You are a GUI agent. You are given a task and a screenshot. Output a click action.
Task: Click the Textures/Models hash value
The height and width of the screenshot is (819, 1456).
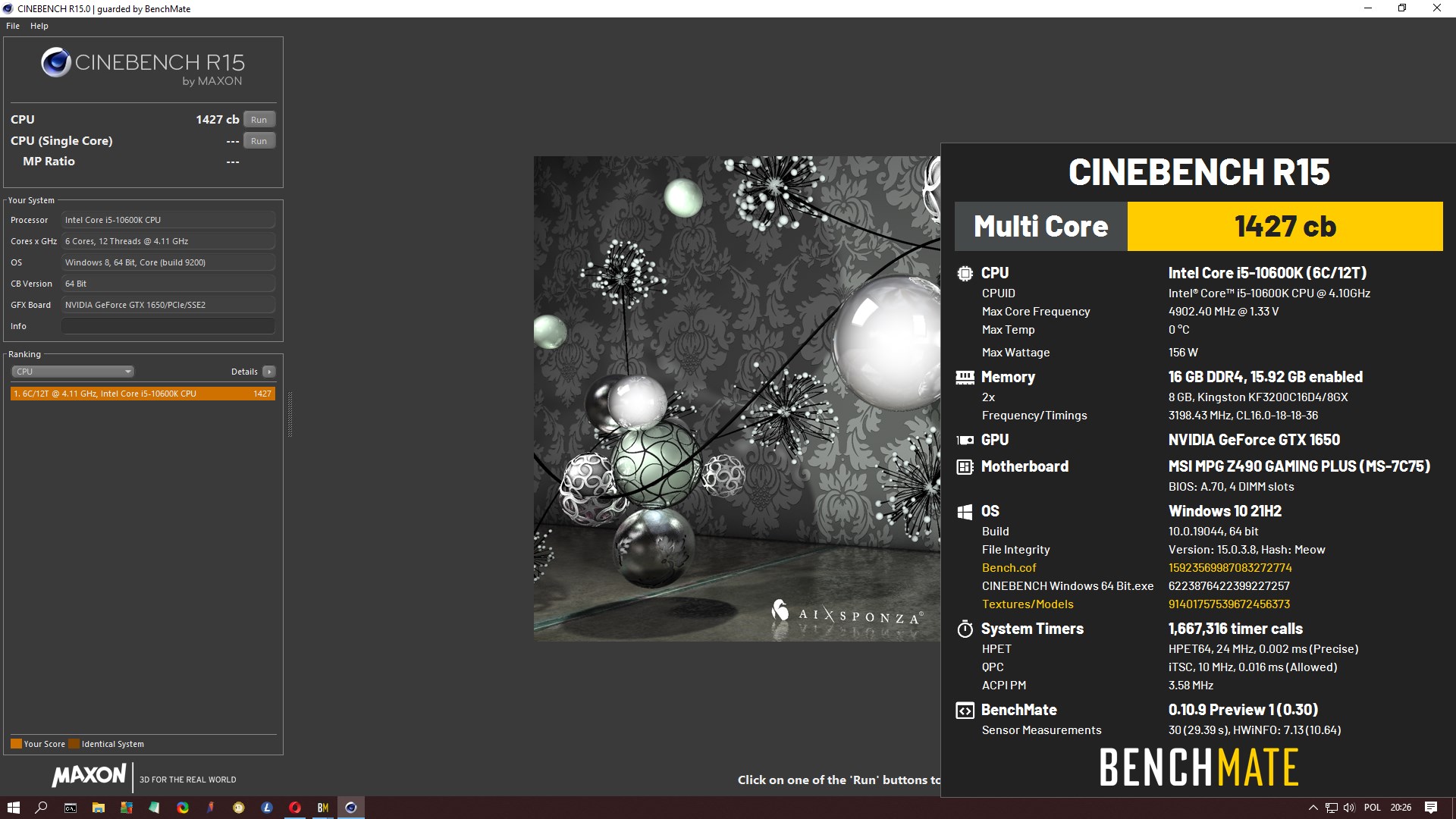[1229, 604]
